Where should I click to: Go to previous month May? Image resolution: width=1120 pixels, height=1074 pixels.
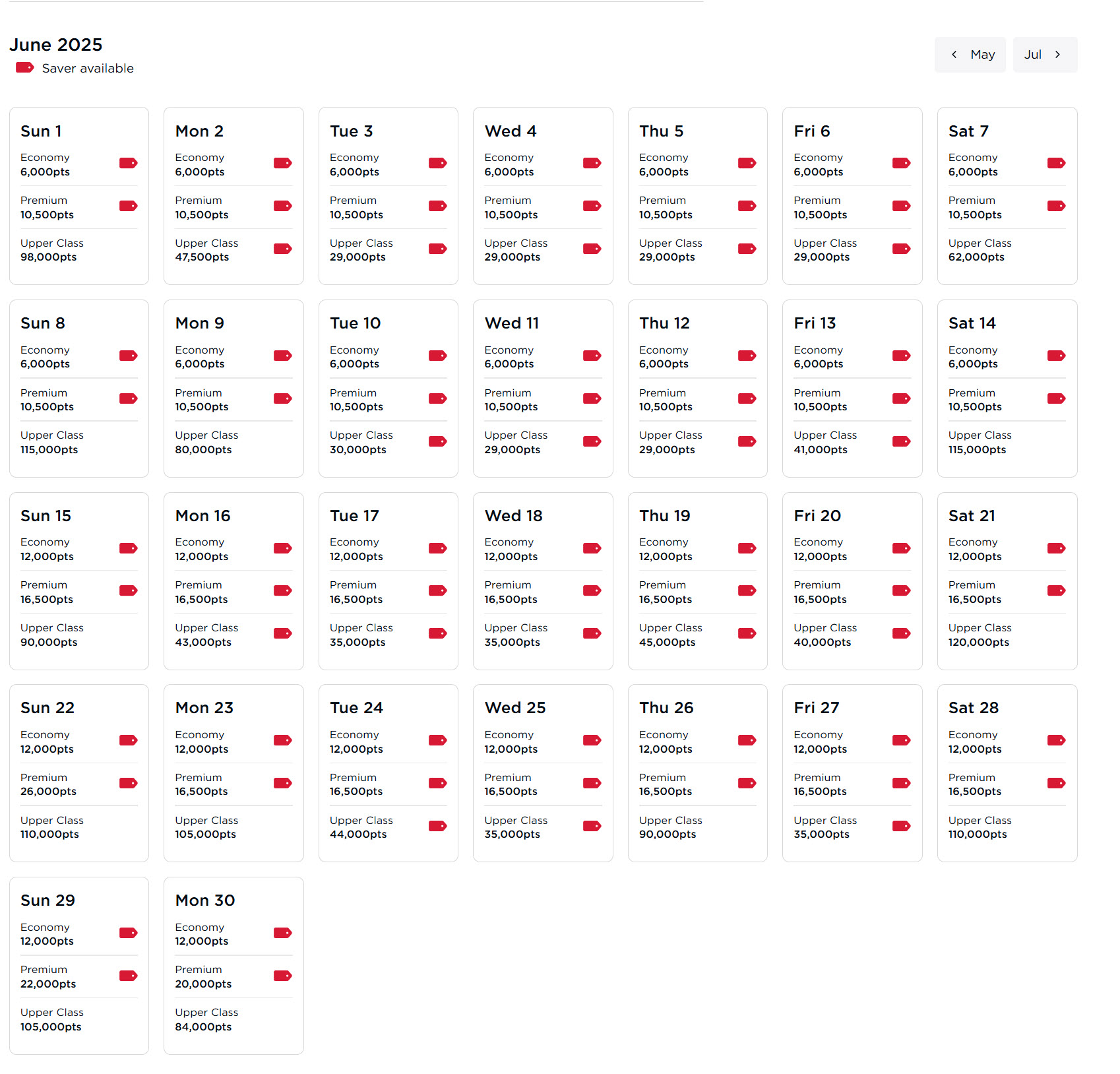click(970, 55)
